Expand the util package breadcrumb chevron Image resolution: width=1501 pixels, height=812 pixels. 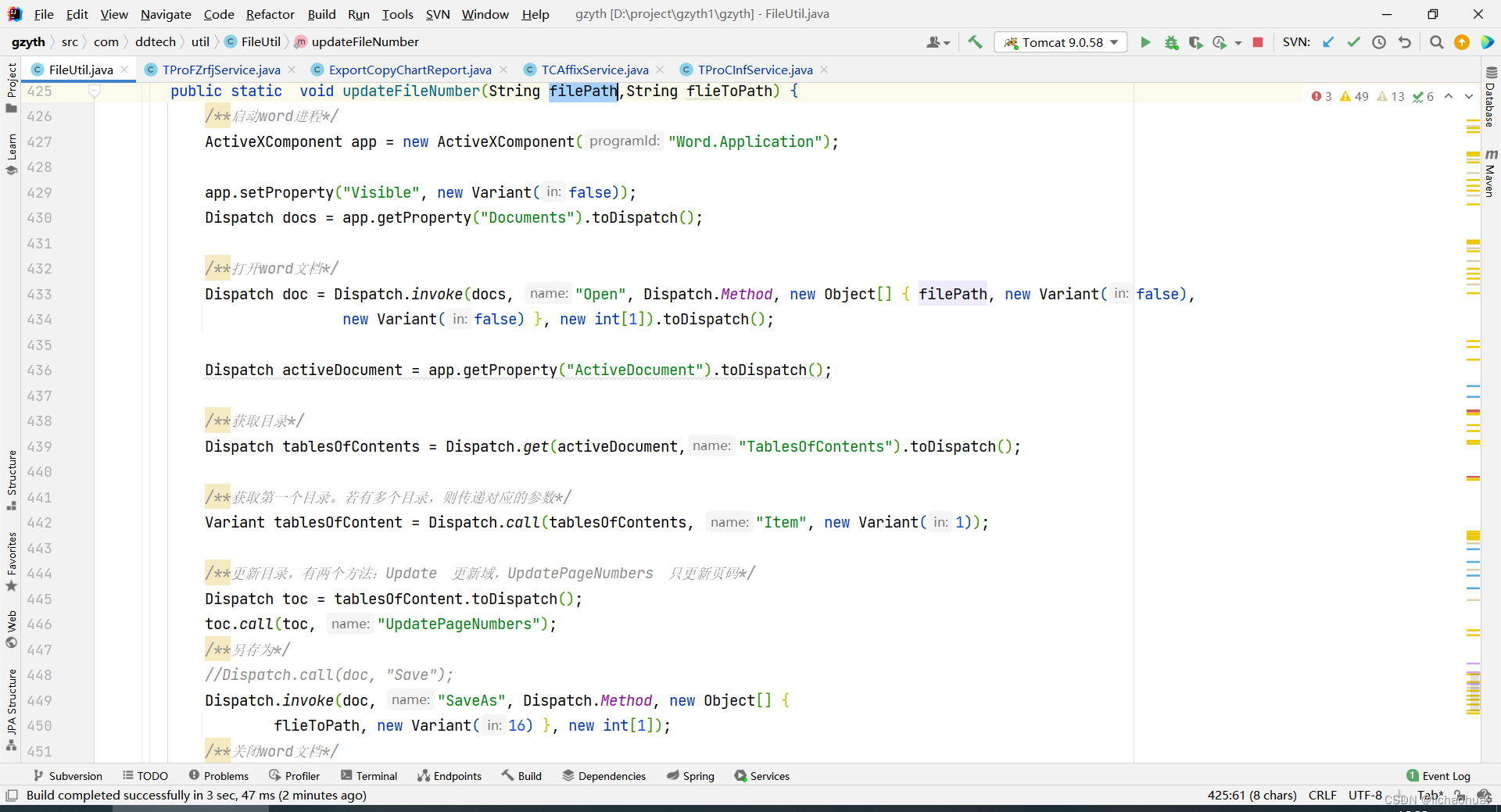click(217, 41)
